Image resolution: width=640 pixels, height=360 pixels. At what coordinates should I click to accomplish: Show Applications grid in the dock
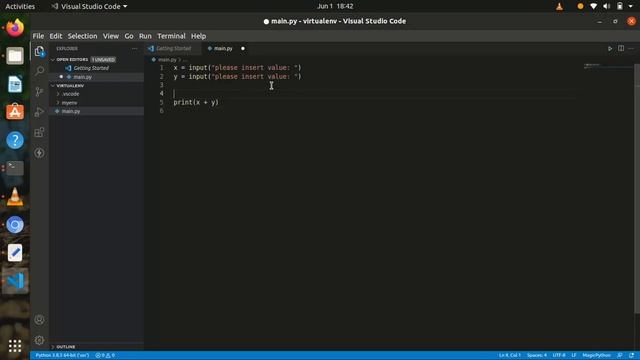[15, 346]
